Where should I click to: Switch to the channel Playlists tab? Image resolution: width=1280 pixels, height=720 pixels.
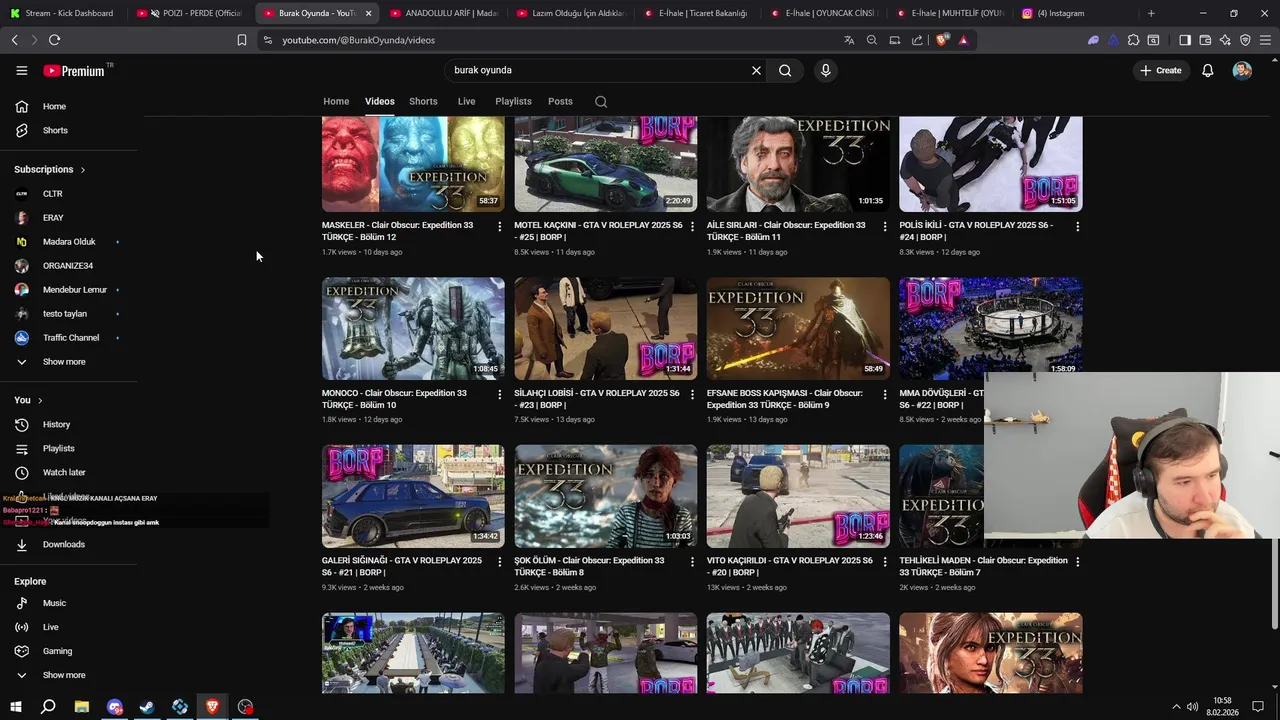pos(513,101)
